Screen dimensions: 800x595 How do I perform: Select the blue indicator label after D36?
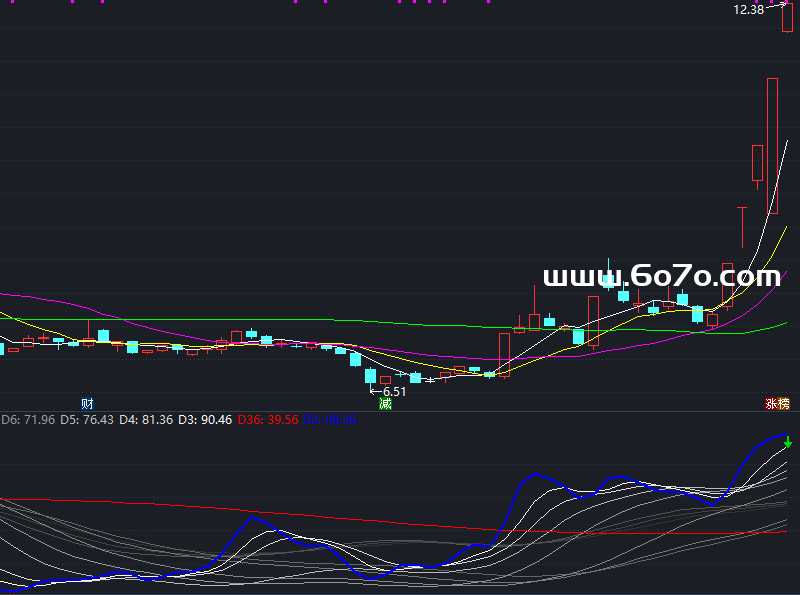328,420
